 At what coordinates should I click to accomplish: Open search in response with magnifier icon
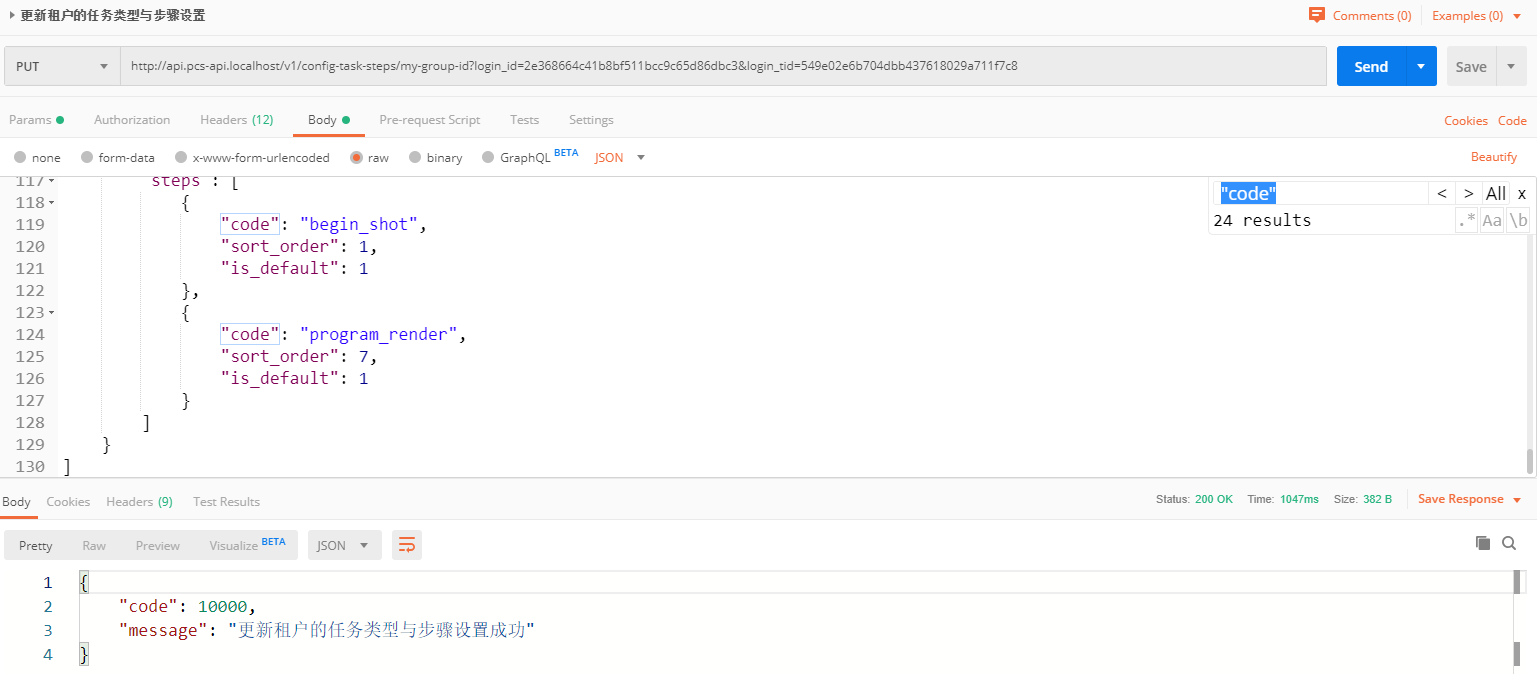(x=1509, y=543)
